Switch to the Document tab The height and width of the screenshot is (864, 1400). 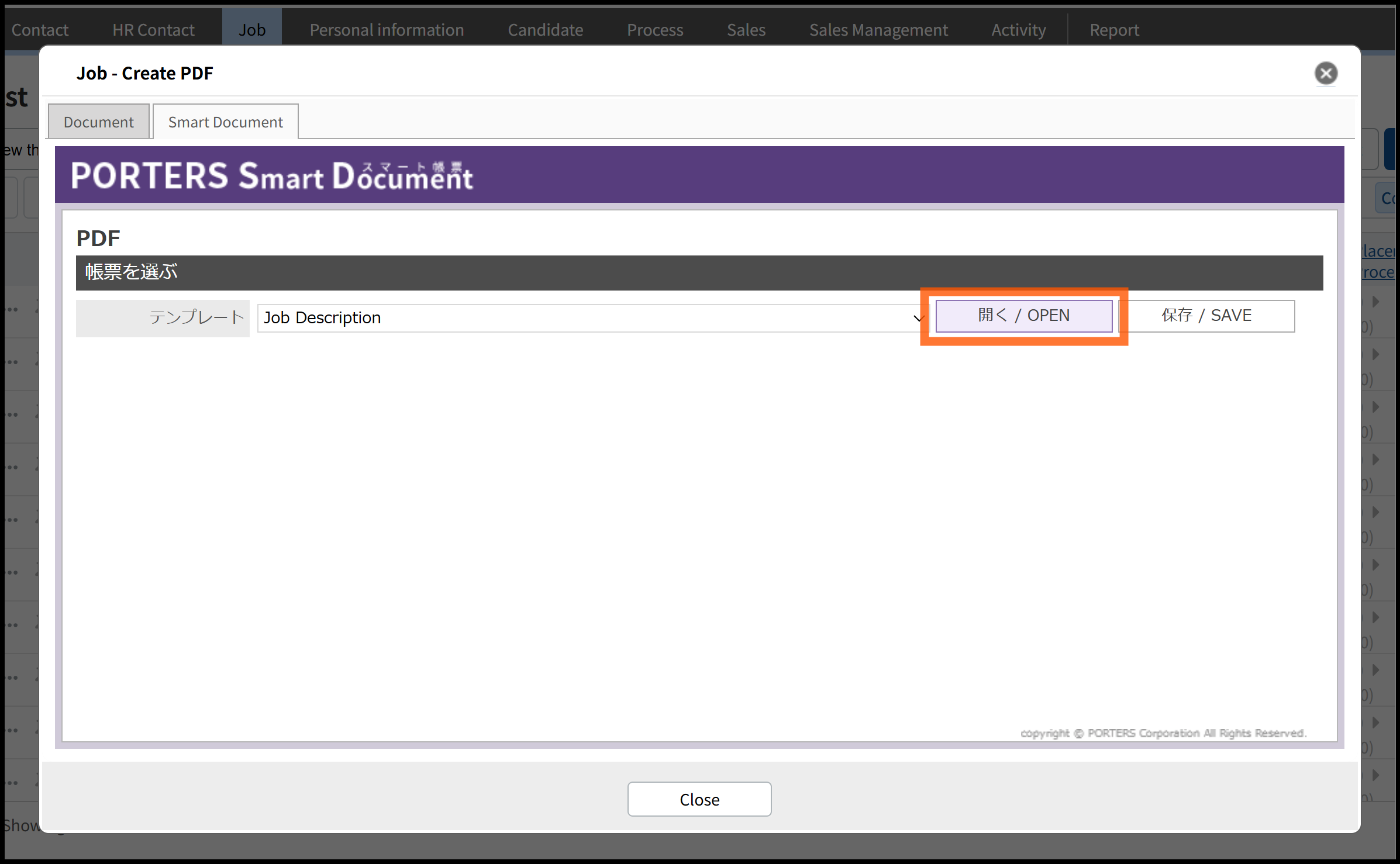[x=99, y=122]
